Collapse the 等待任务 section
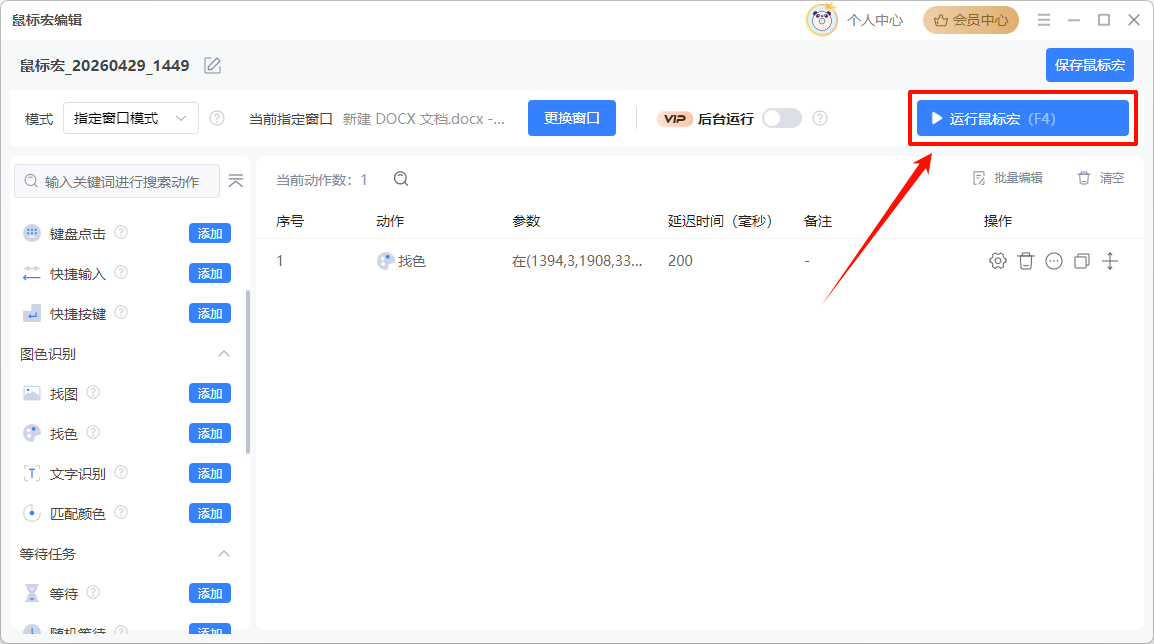1154x644 pixels. tap(224, 554)
